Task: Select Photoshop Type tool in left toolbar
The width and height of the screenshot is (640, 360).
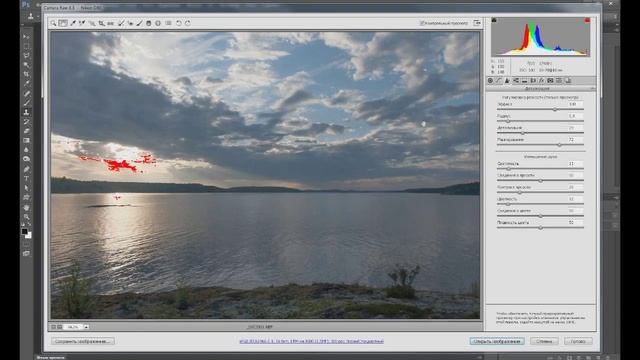Action: click(27, 178)
